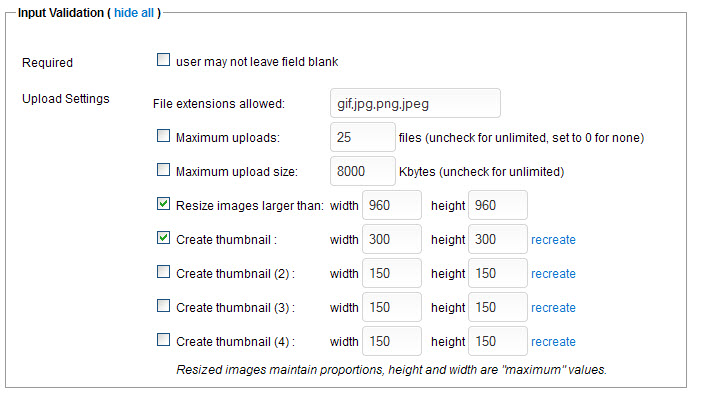This screenshot has width=701, height=401.
Task: Check the Maximum uploads checkbox
Action: click(x=163, y=137)
